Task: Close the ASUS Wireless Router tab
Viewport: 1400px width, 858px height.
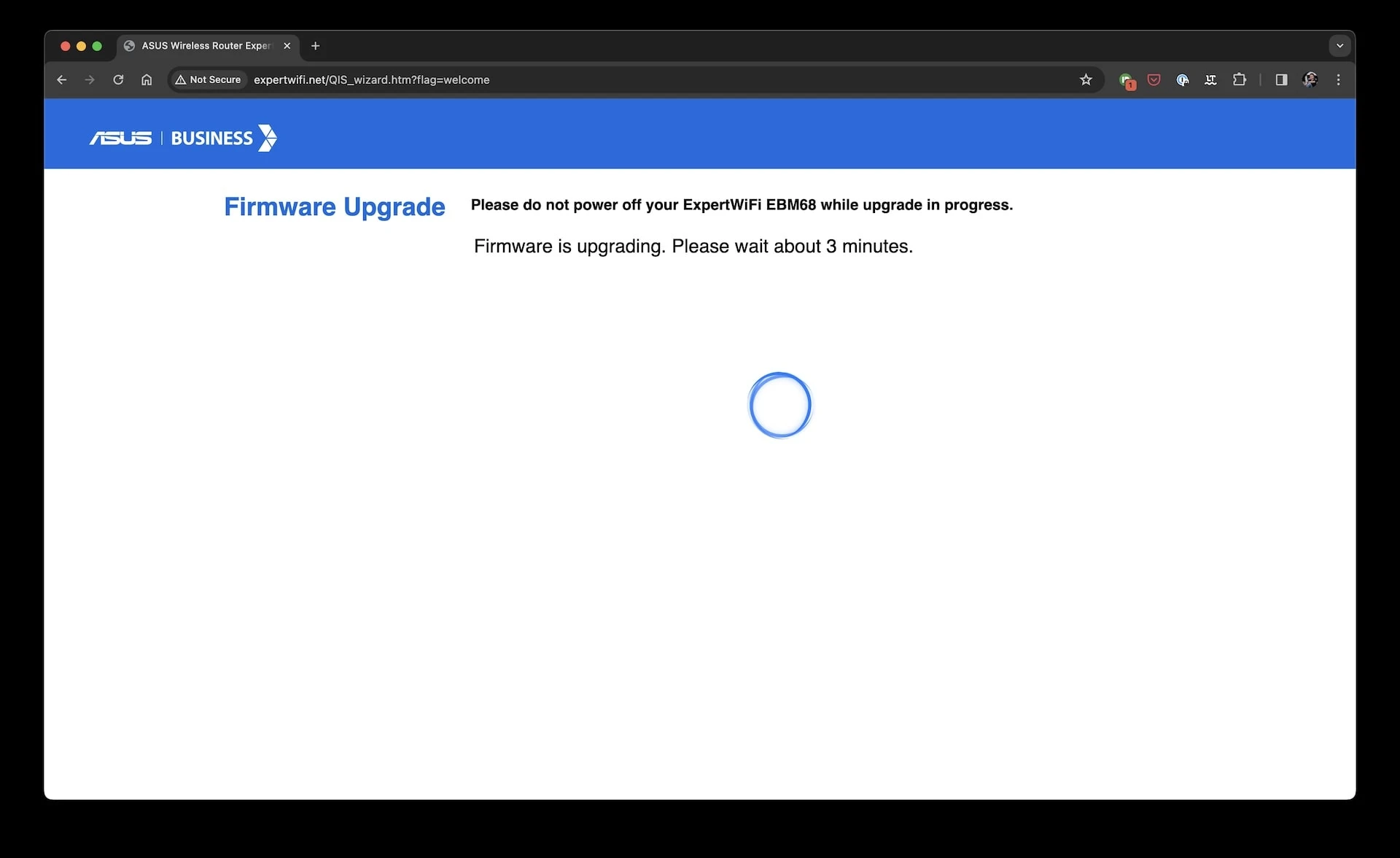Action: coord(287,46)
